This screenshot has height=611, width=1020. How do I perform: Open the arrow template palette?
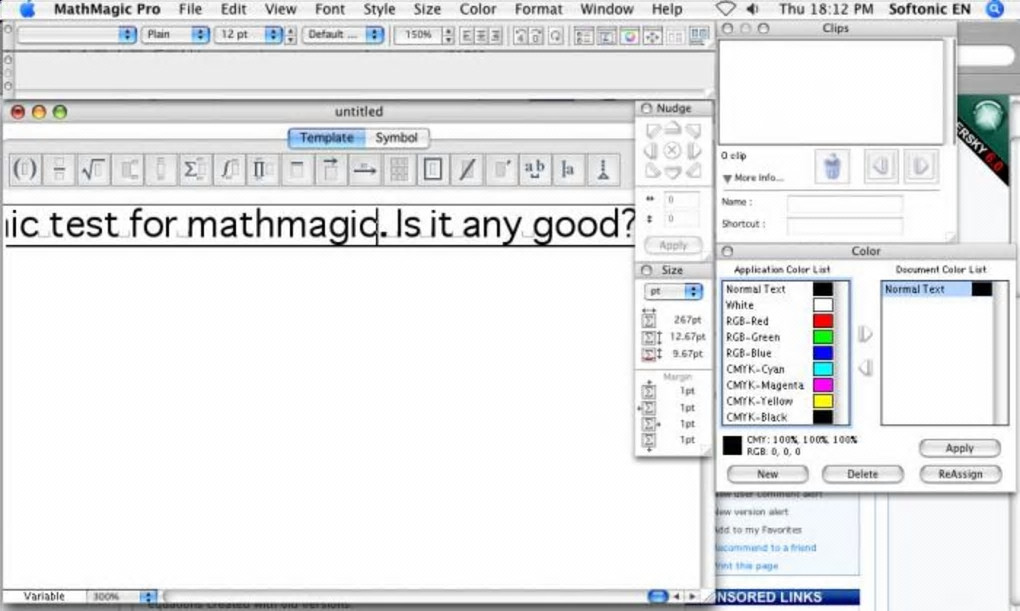[x=365, y=170]
